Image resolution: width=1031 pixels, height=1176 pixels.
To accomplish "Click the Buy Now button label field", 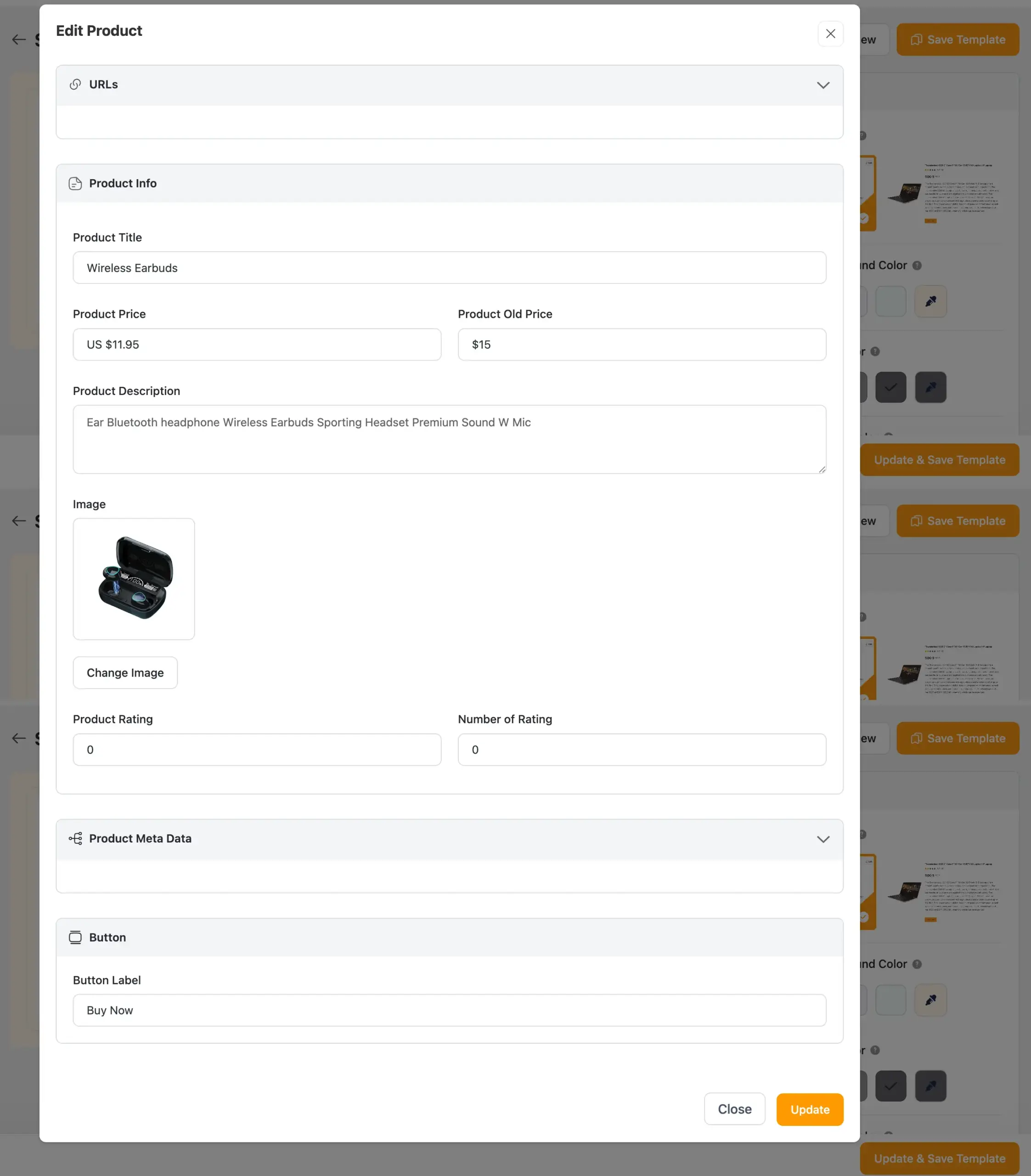I will click(449, 1010).
